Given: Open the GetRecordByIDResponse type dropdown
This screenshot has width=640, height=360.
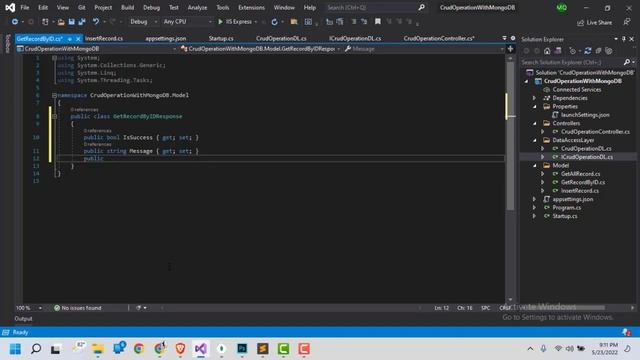Looking at the screenshot, I should pyautogui.click(x=260, y=49).
